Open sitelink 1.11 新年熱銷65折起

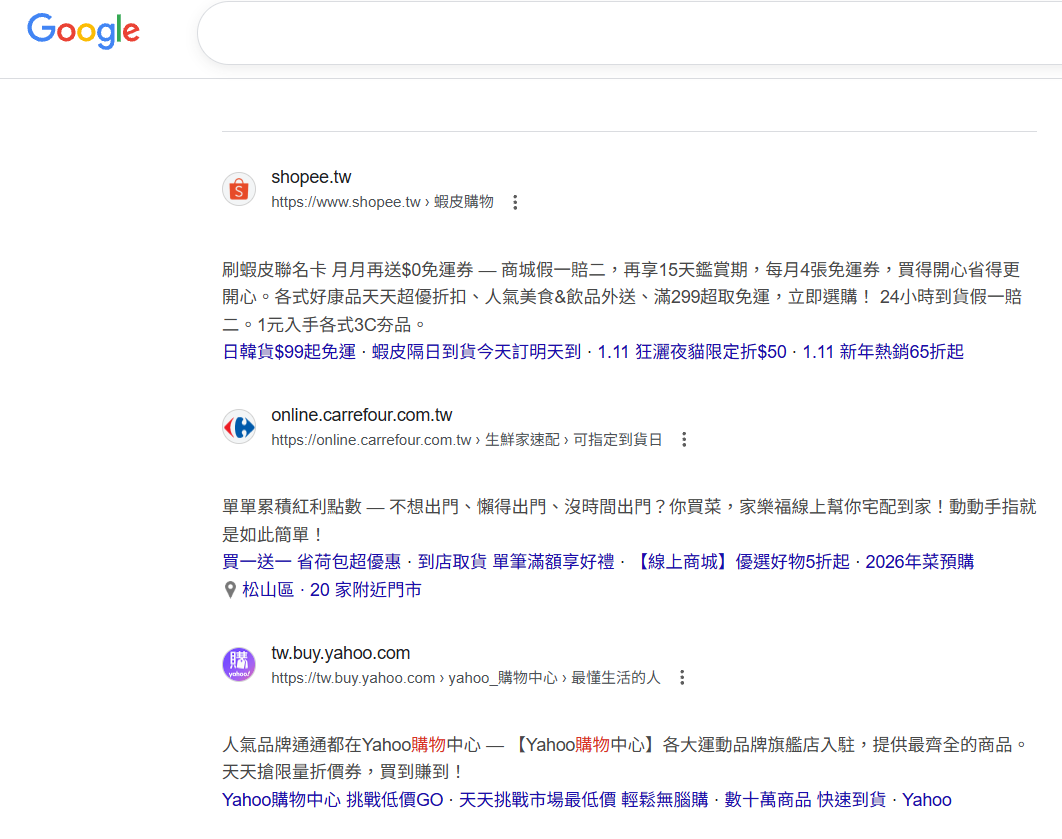tap(883, 352)
